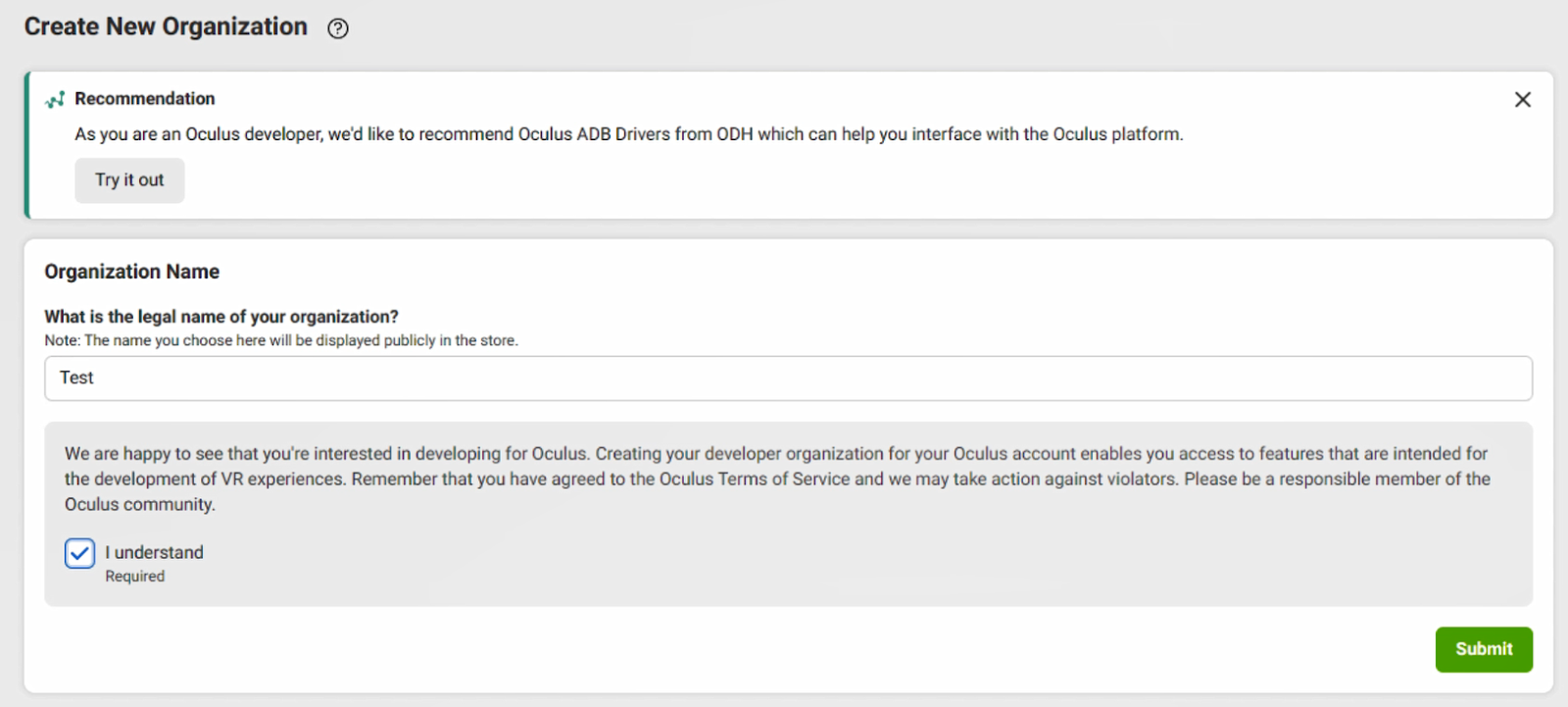Click the green Recommendation sparkle icon

[x=55, y=99]
